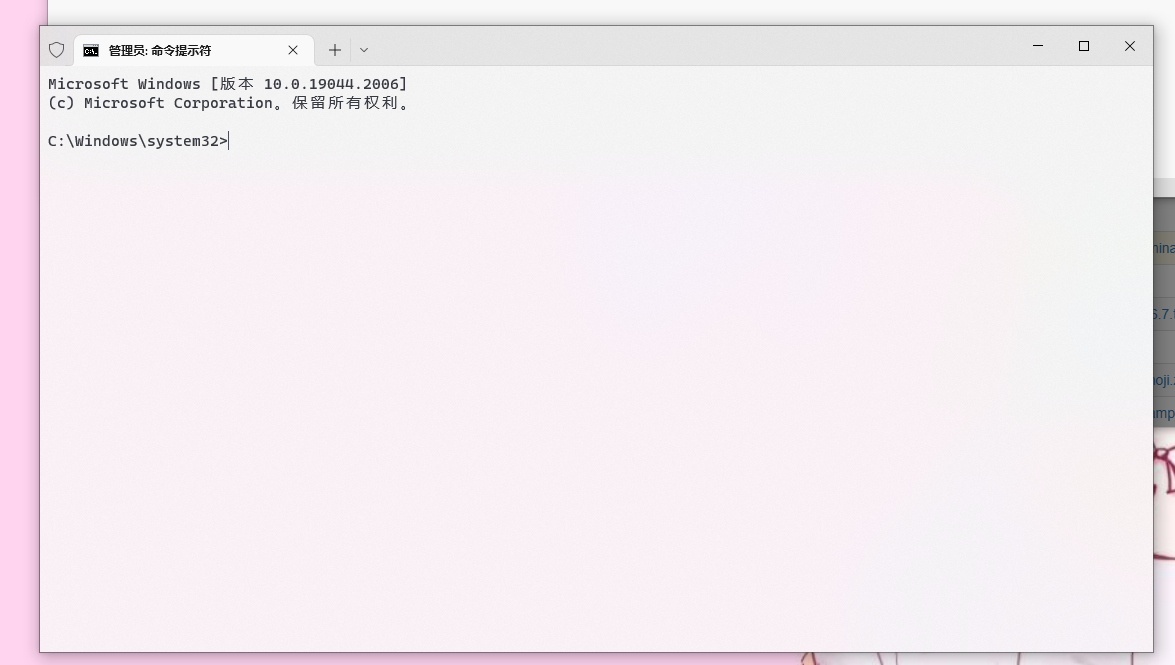Image resolution: width=1175 pixels, height=665 pixels.
Task: Maximize the terminal window
Action: (x=1084, y=46)
